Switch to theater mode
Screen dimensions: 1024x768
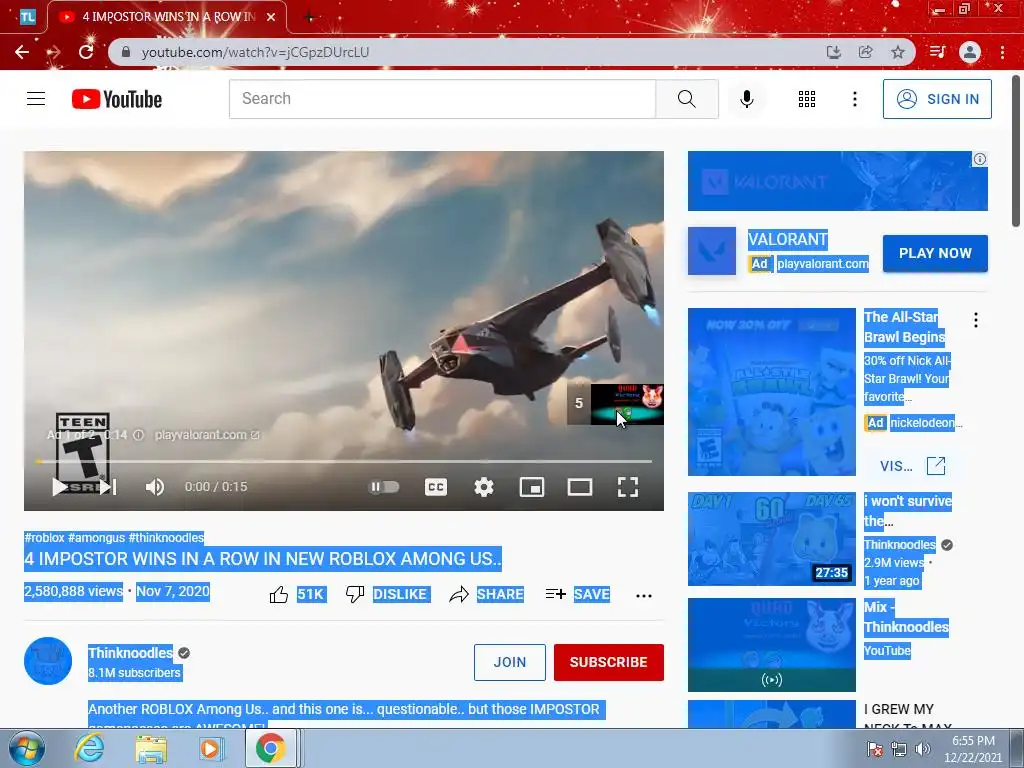[580, 487]
